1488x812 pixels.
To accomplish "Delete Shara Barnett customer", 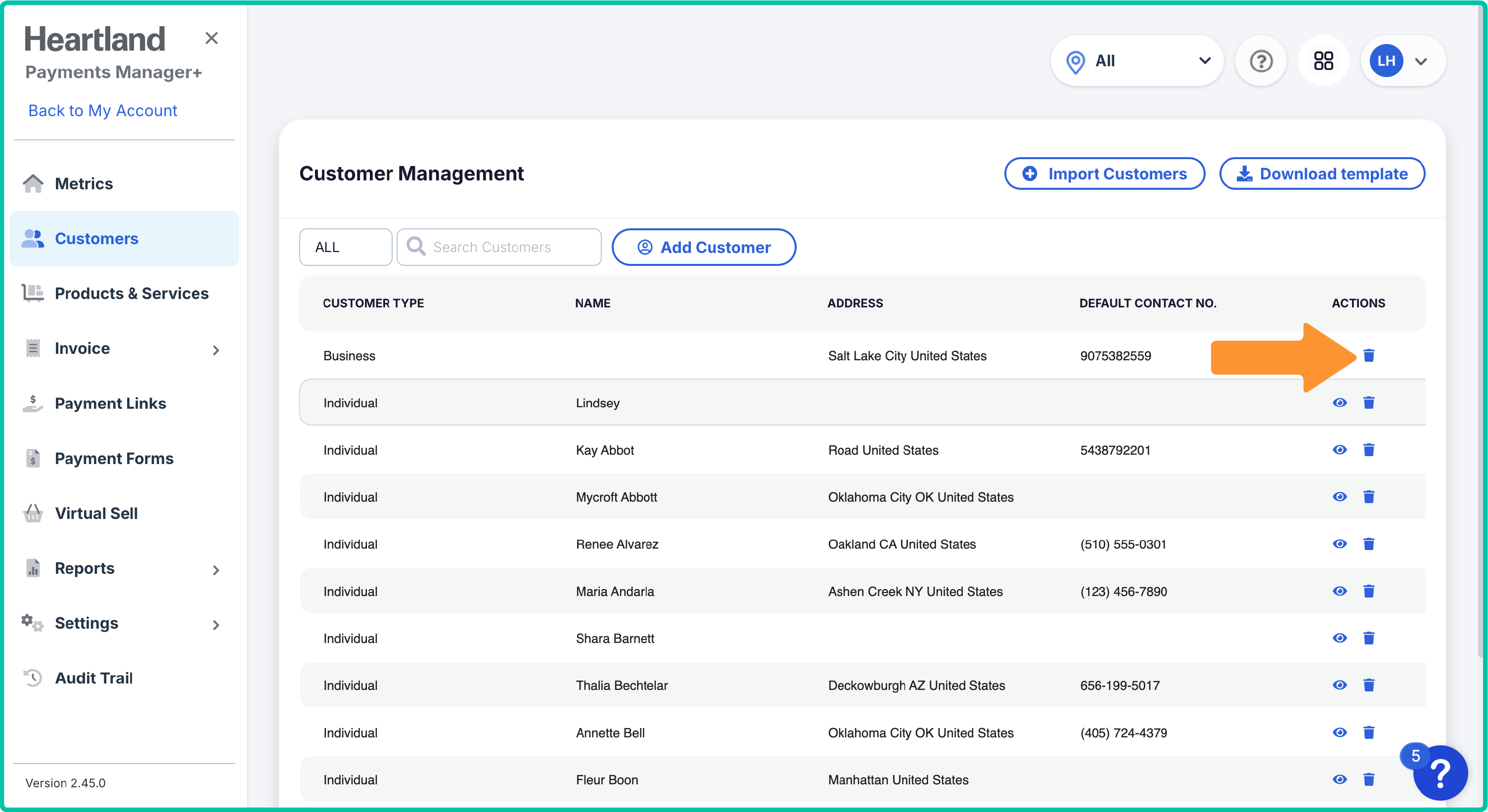I will [1368, 638].
